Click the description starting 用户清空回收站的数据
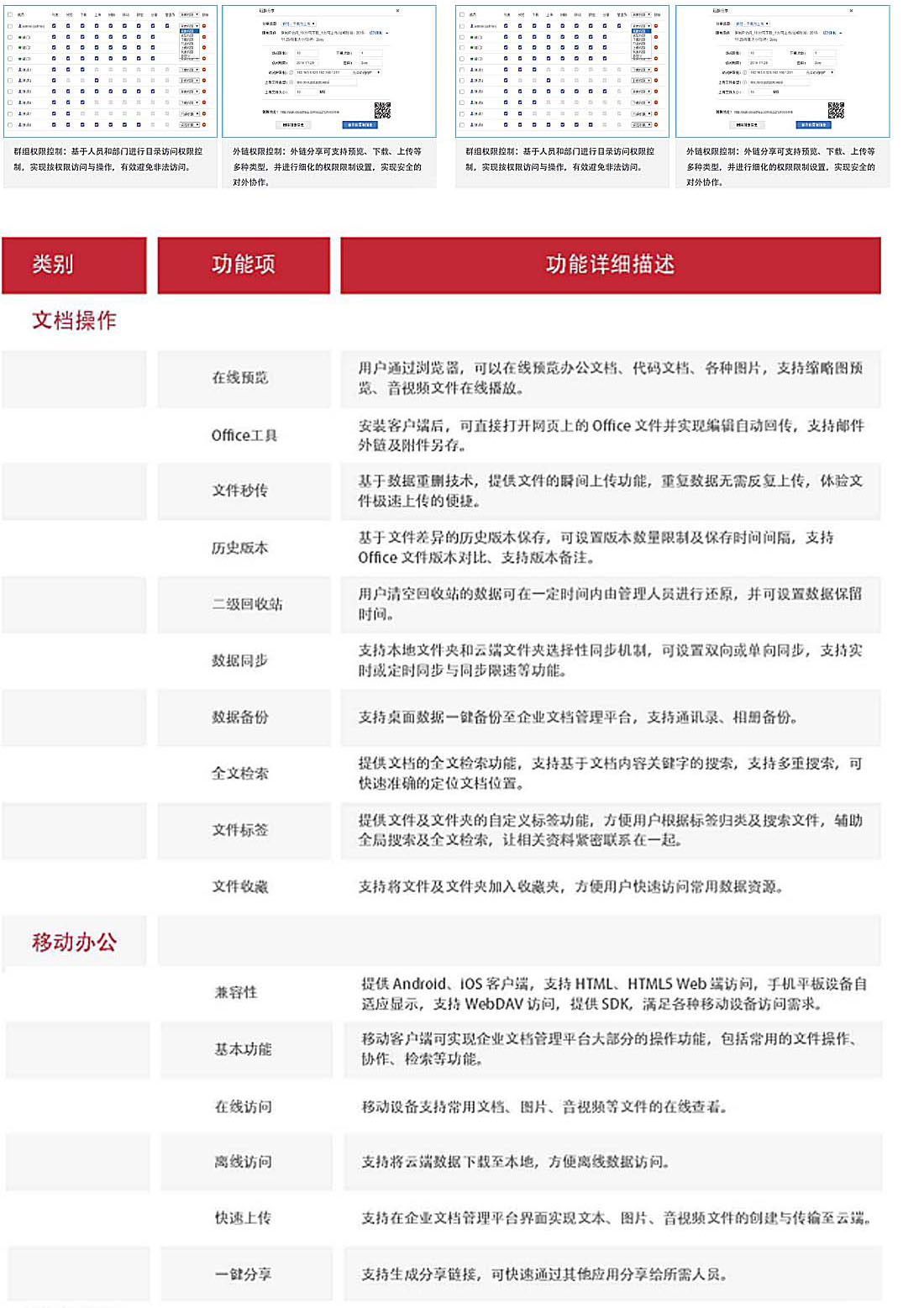The width and height of the screenshot is (924, 1308). point(611,604)
